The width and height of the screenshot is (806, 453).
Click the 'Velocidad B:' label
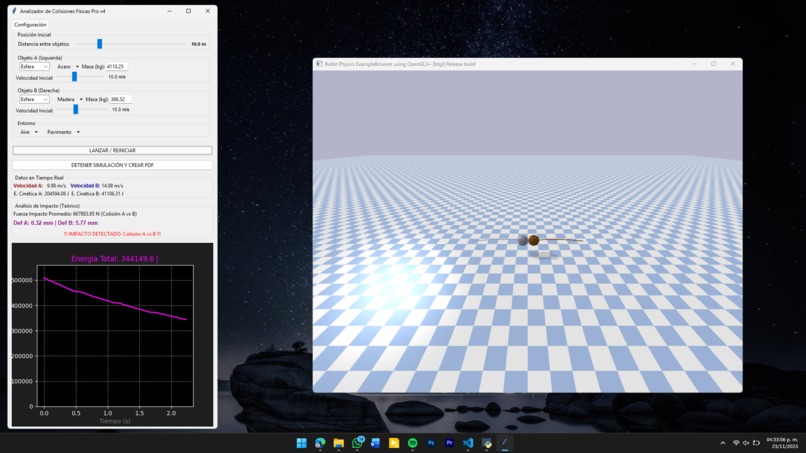[85, 186]
